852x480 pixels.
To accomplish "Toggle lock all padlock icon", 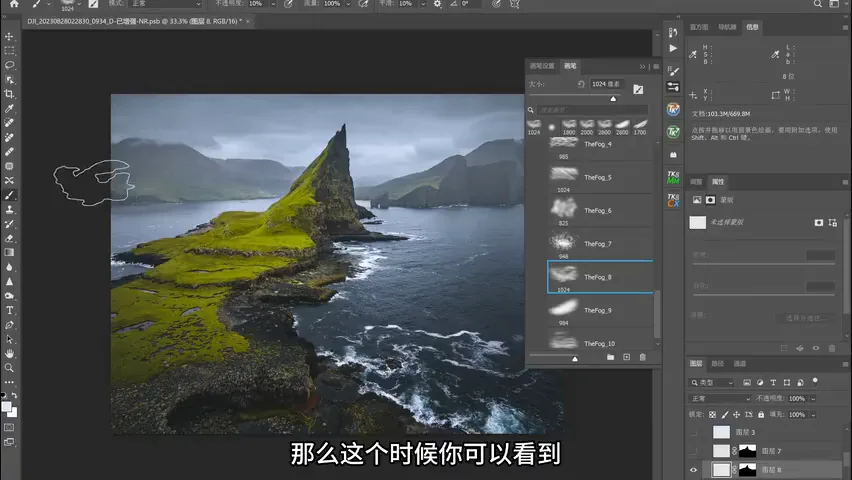I will 761,415.
